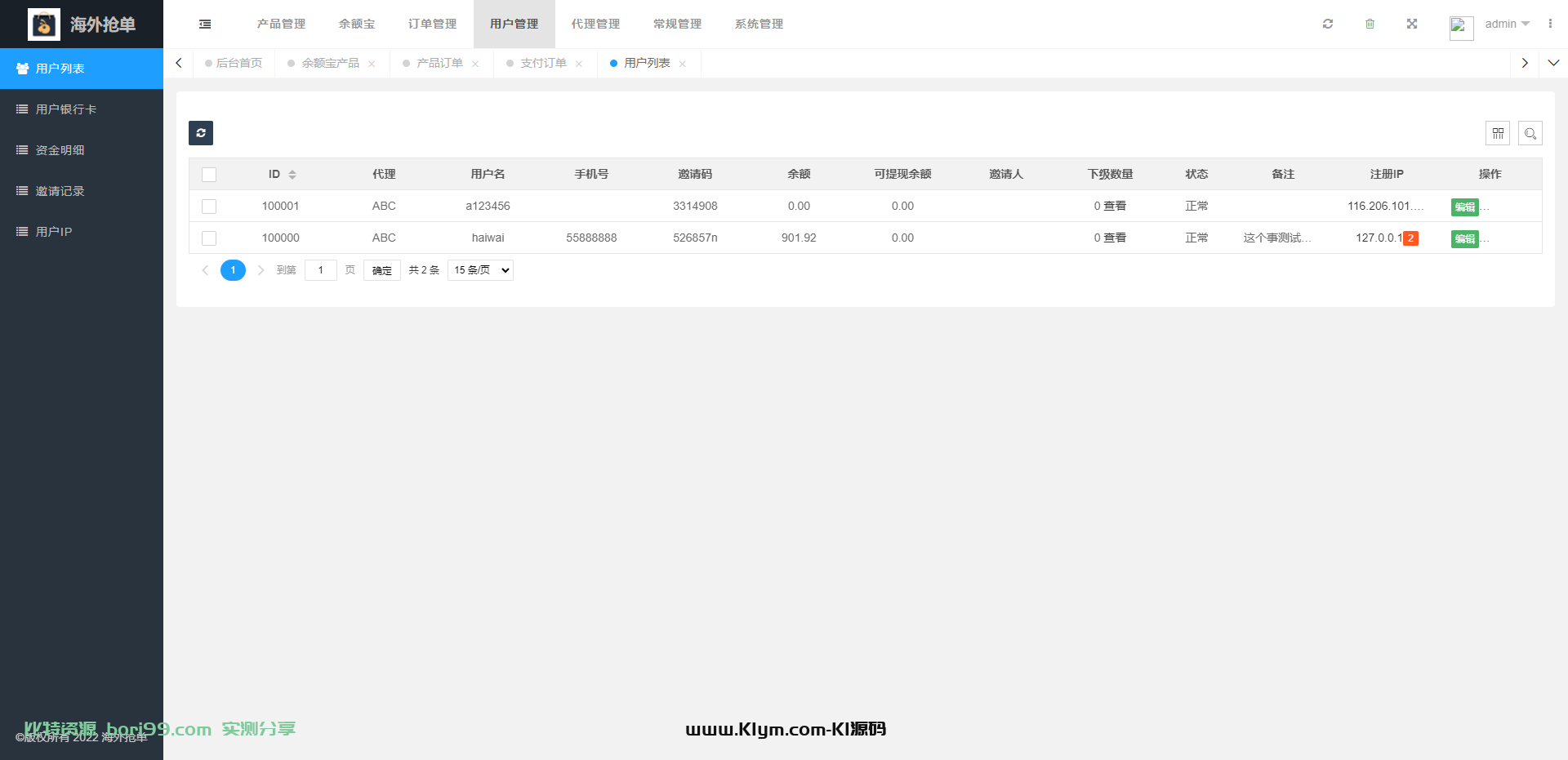Image resolution: width=1568 pixels, height=760 pixels.
Task: Select 用户银行卡 in the sidebar
Action: (x=82, y=109)
